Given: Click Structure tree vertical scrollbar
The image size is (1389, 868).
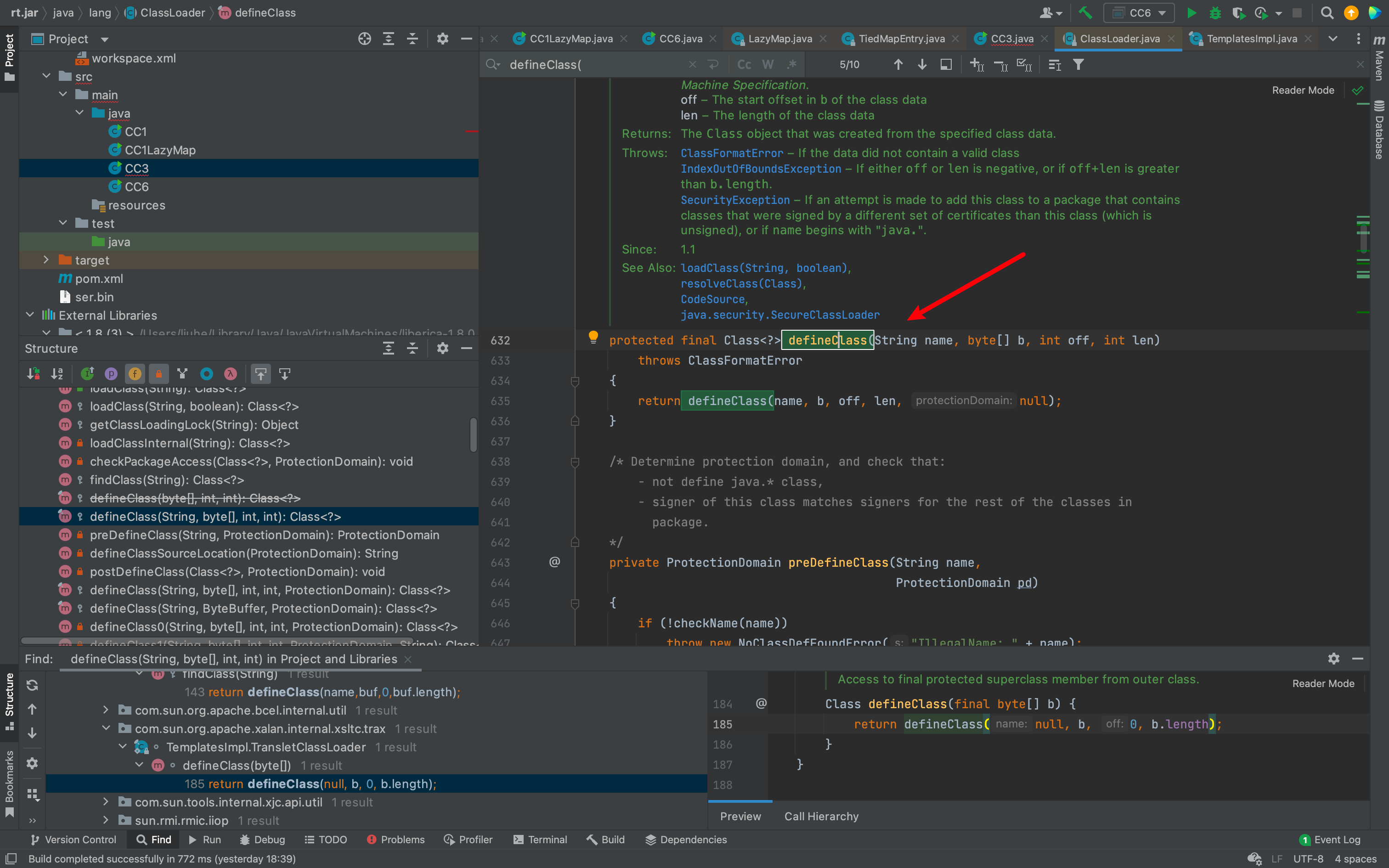Looking at the screenshot, I should click(x=474, y=434).
